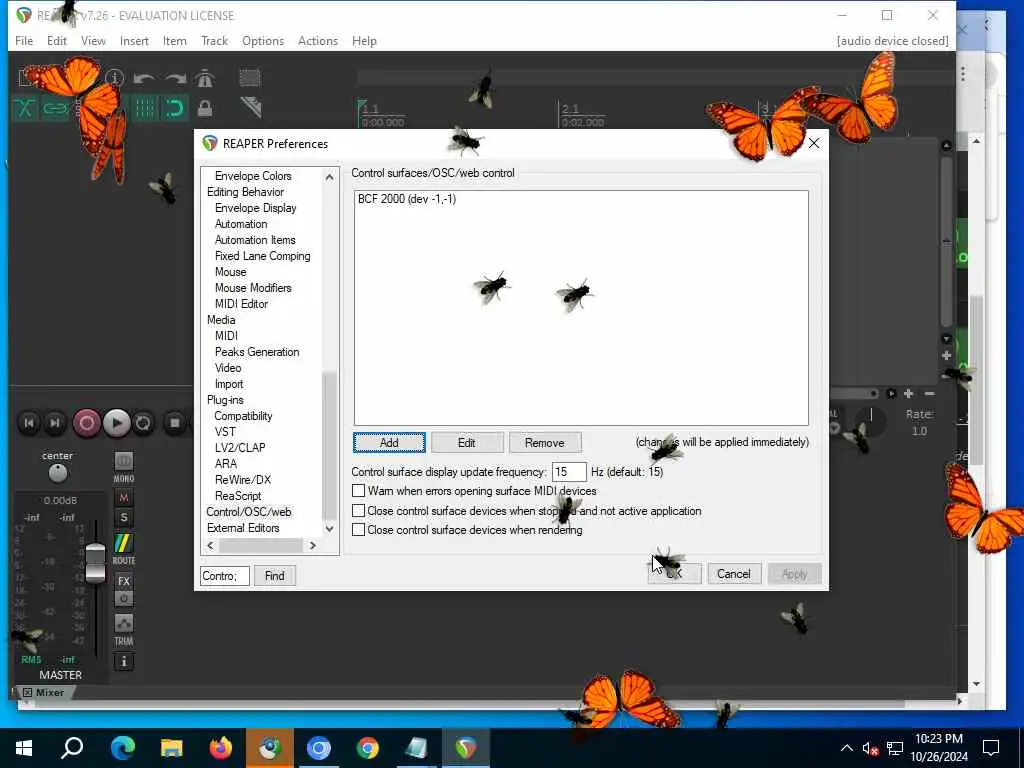Open the File menu
This screenshot has height=768, width=1024.
tap(24, 40)
